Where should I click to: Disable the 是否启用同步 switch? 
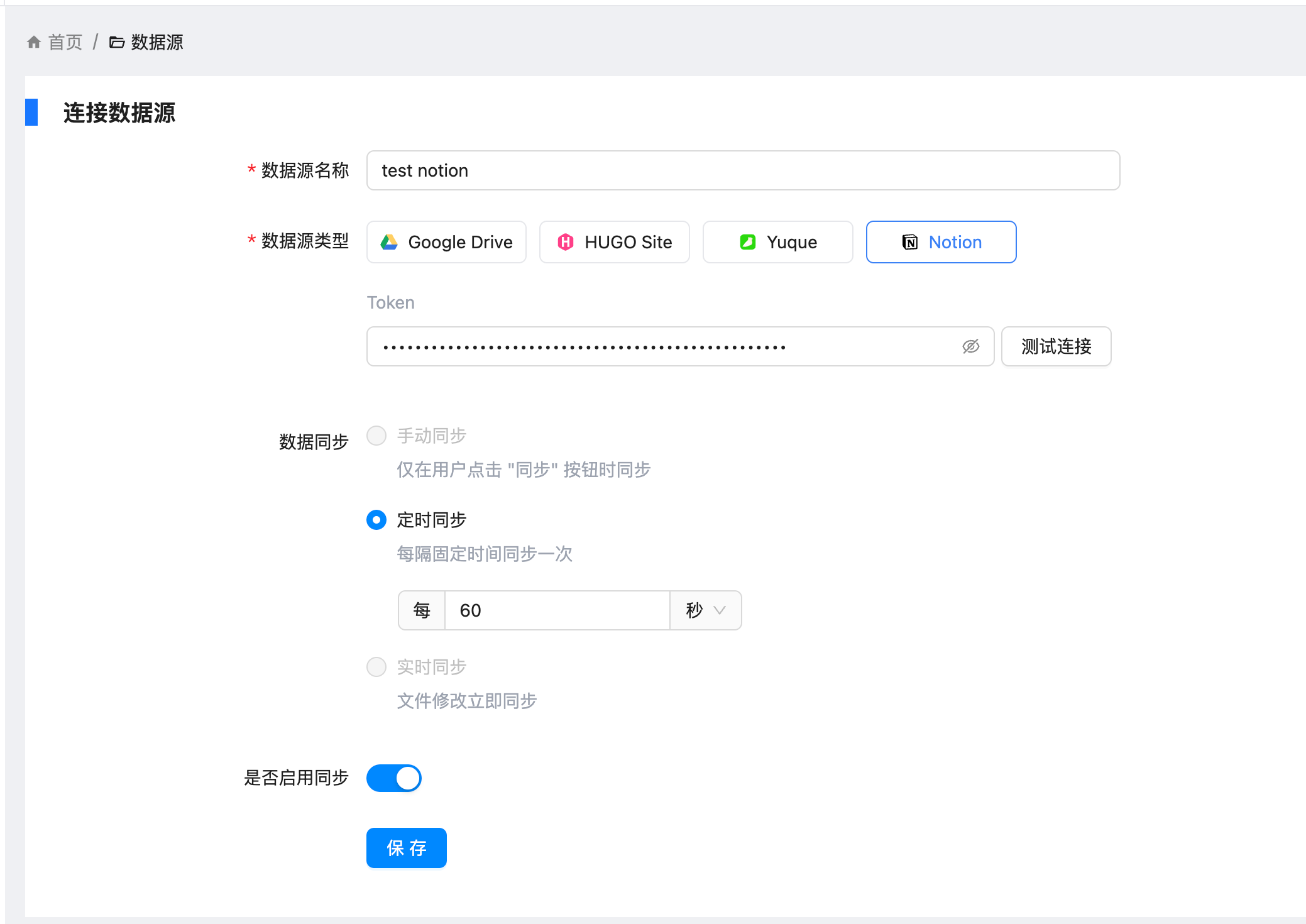pyautogui.click(x=394, y=778)
